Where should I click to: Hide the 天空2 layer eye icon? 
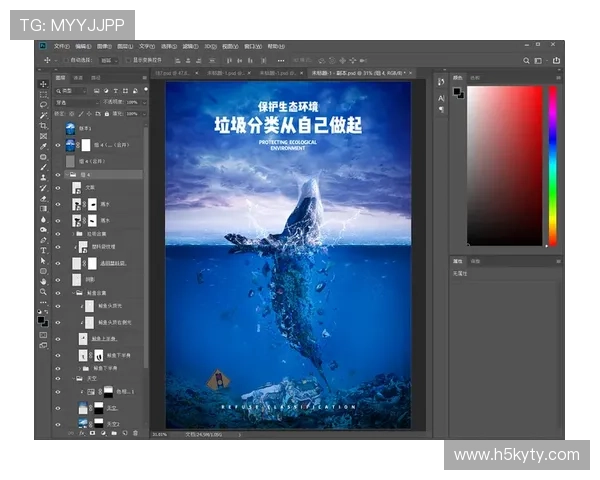tap(58, 424)
